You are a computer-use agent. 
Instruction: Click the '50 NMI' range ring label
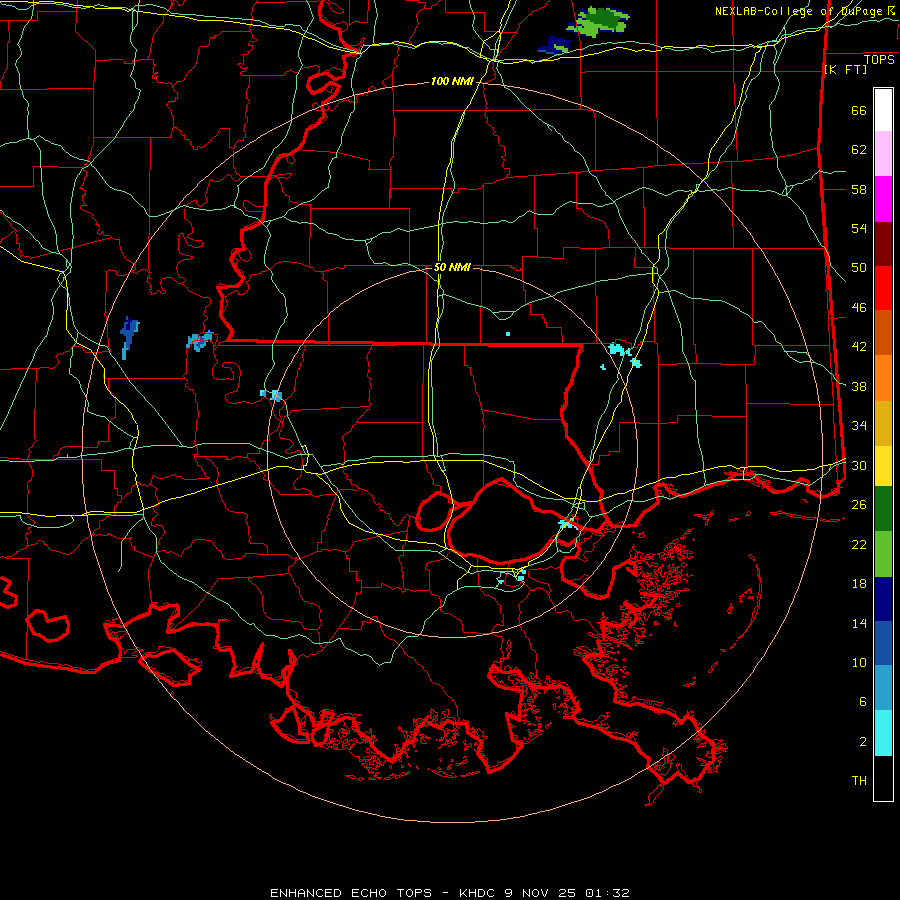[x=452, y=267]
